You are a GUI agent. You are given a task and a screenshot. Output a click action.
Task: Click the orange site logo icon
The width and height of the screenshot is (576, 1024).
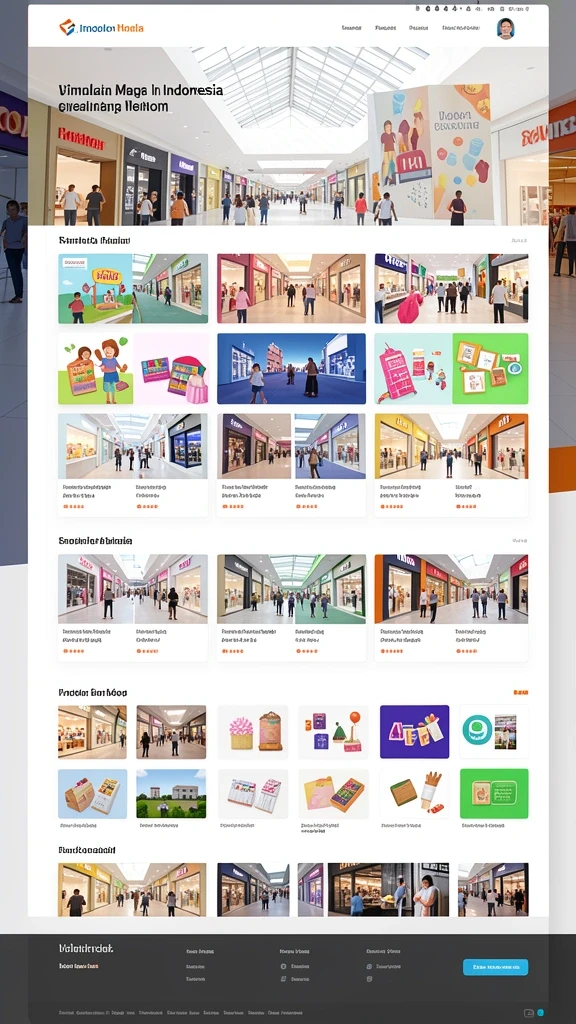[67, 27]
